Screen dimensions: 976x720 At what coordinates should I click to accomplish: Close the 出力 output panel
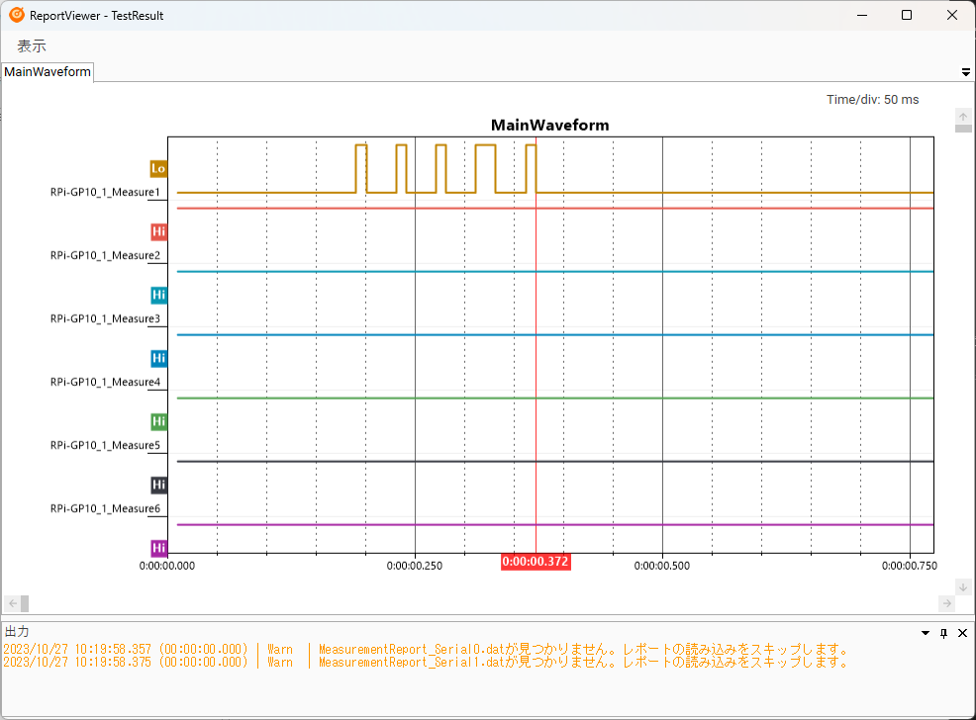click(x=963, y=633)
